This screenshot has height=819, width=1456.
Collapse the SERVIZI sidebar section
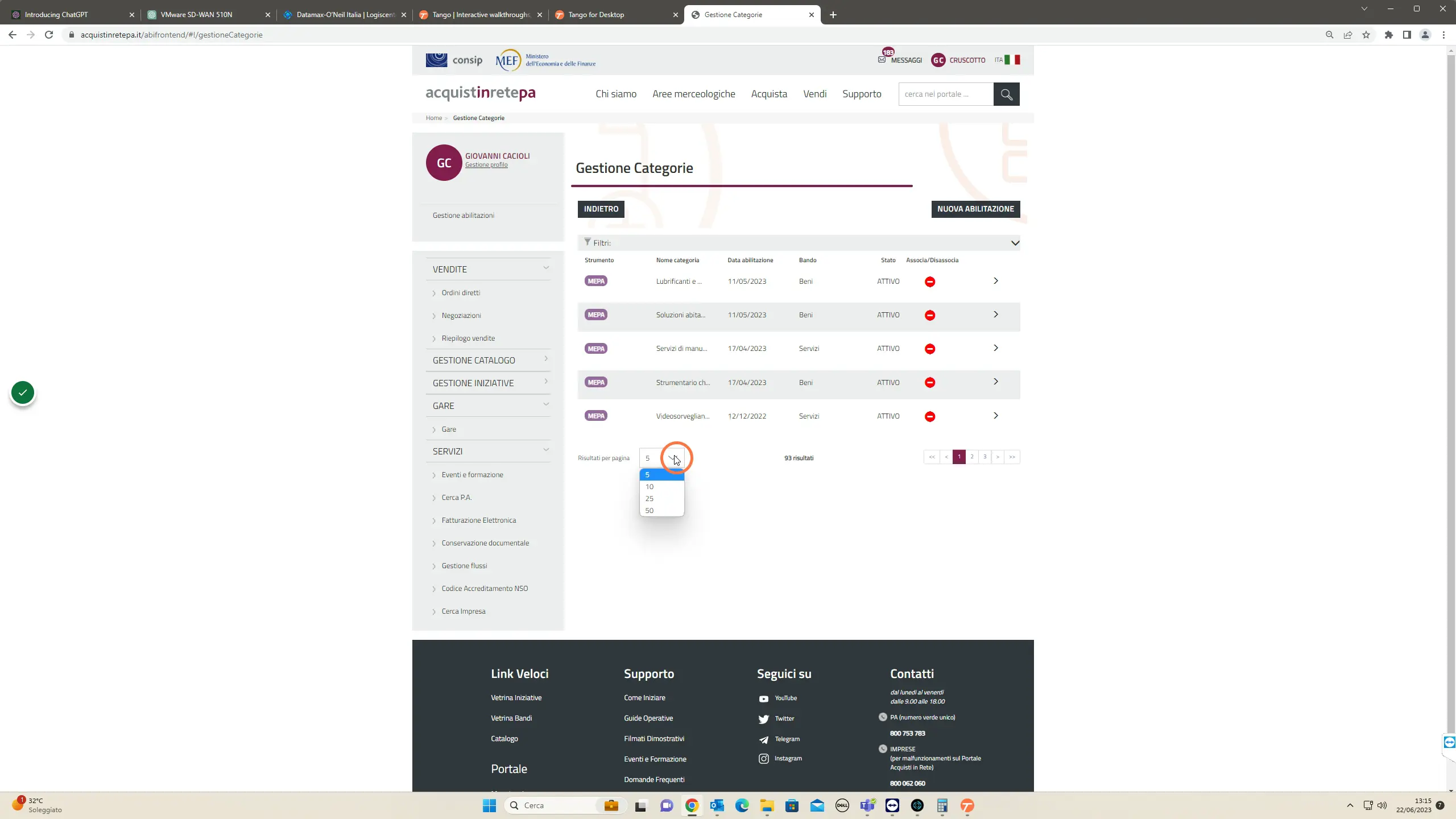(546, 450)
